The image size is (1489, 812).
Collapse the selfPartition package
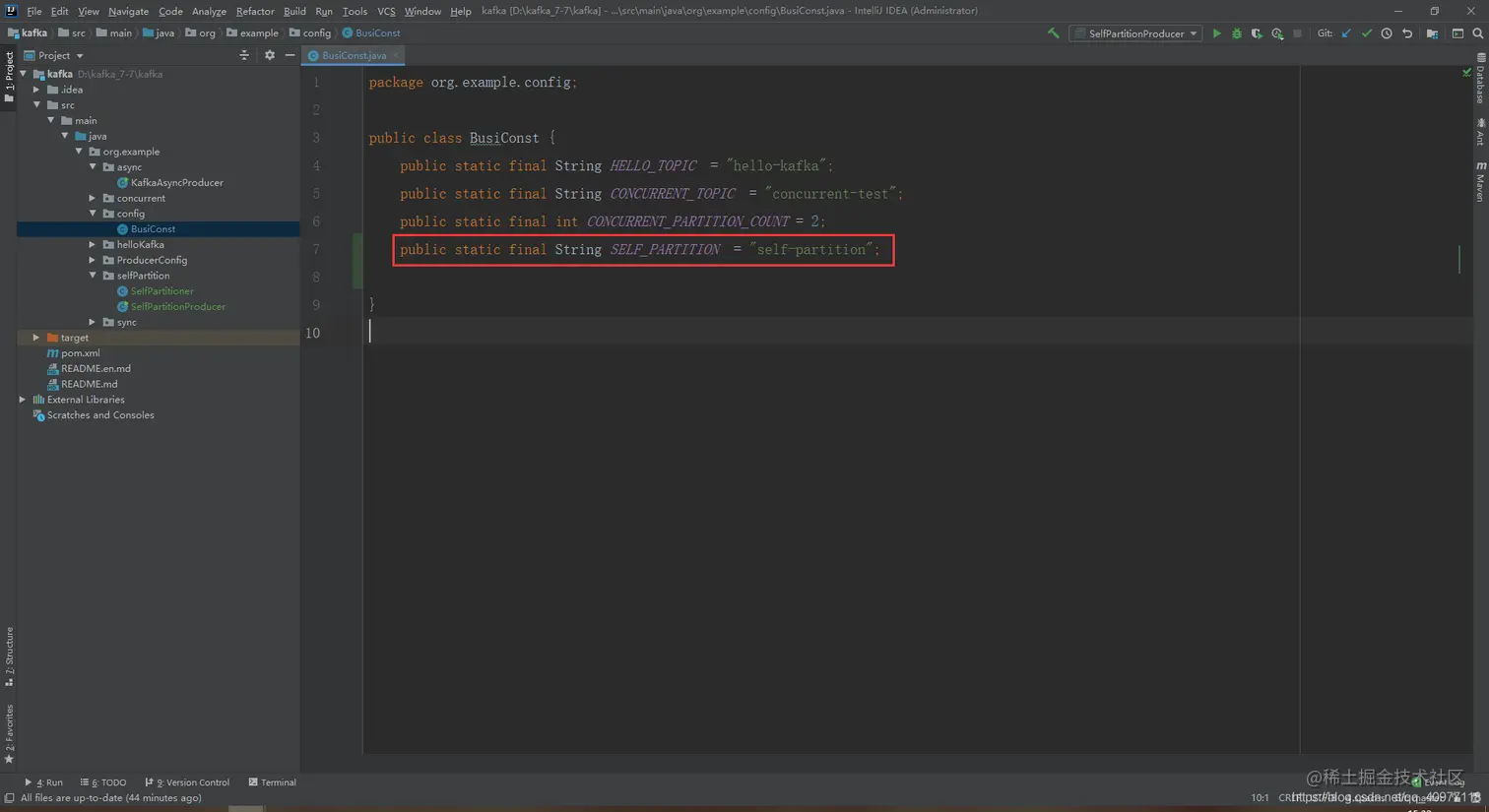pos(93,276)
